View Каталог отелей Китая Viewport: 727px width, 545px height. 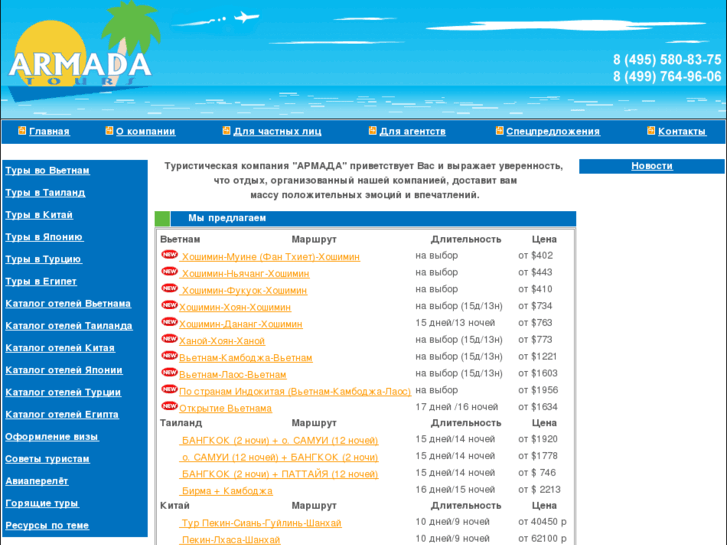pos(60,348)
